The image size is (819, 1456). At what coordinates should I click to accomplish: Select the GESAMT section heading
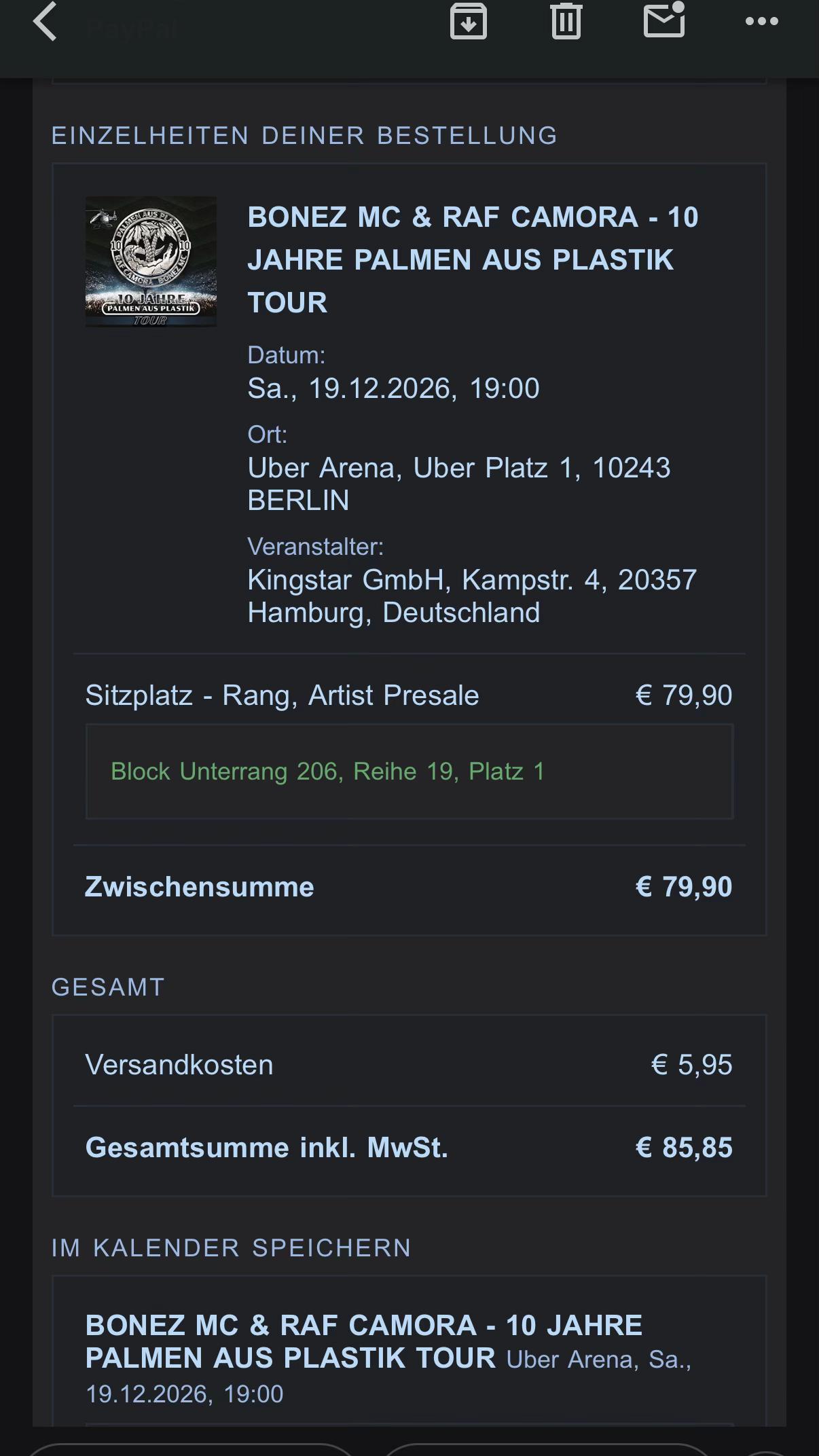pos(108,987)
